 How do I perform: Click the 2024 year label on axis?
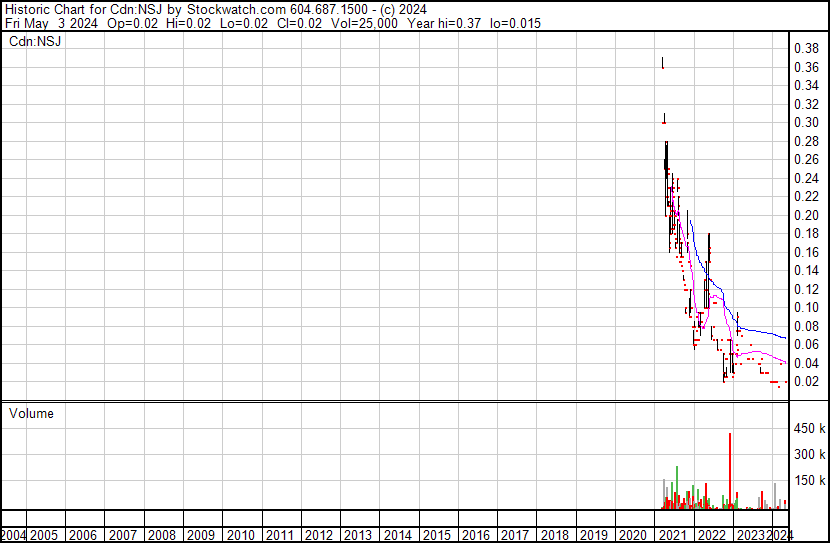point(781,535)
